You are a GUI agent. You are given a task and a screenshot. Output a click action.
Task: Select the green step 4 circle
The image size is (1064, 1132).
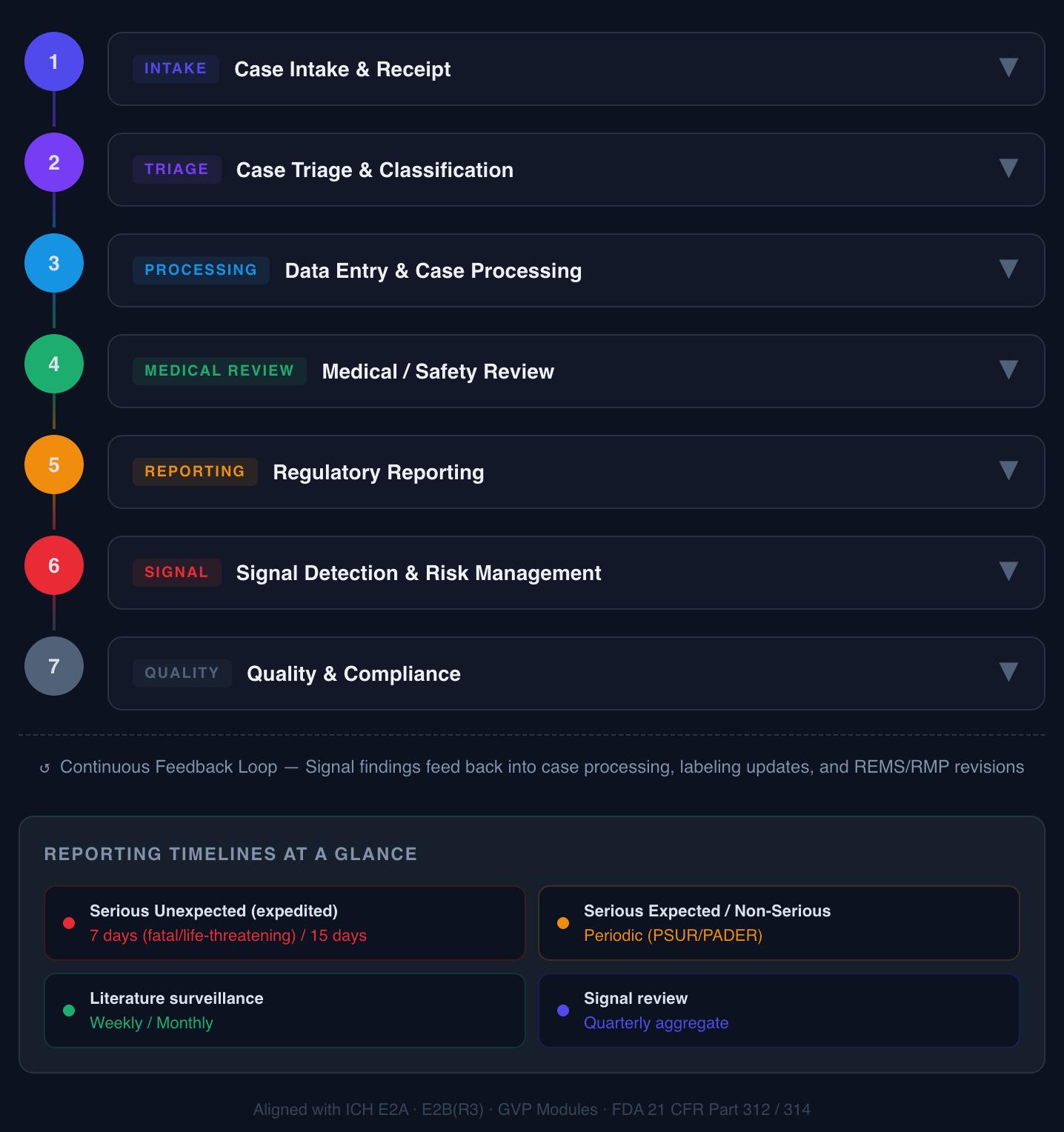pos(54,364)
